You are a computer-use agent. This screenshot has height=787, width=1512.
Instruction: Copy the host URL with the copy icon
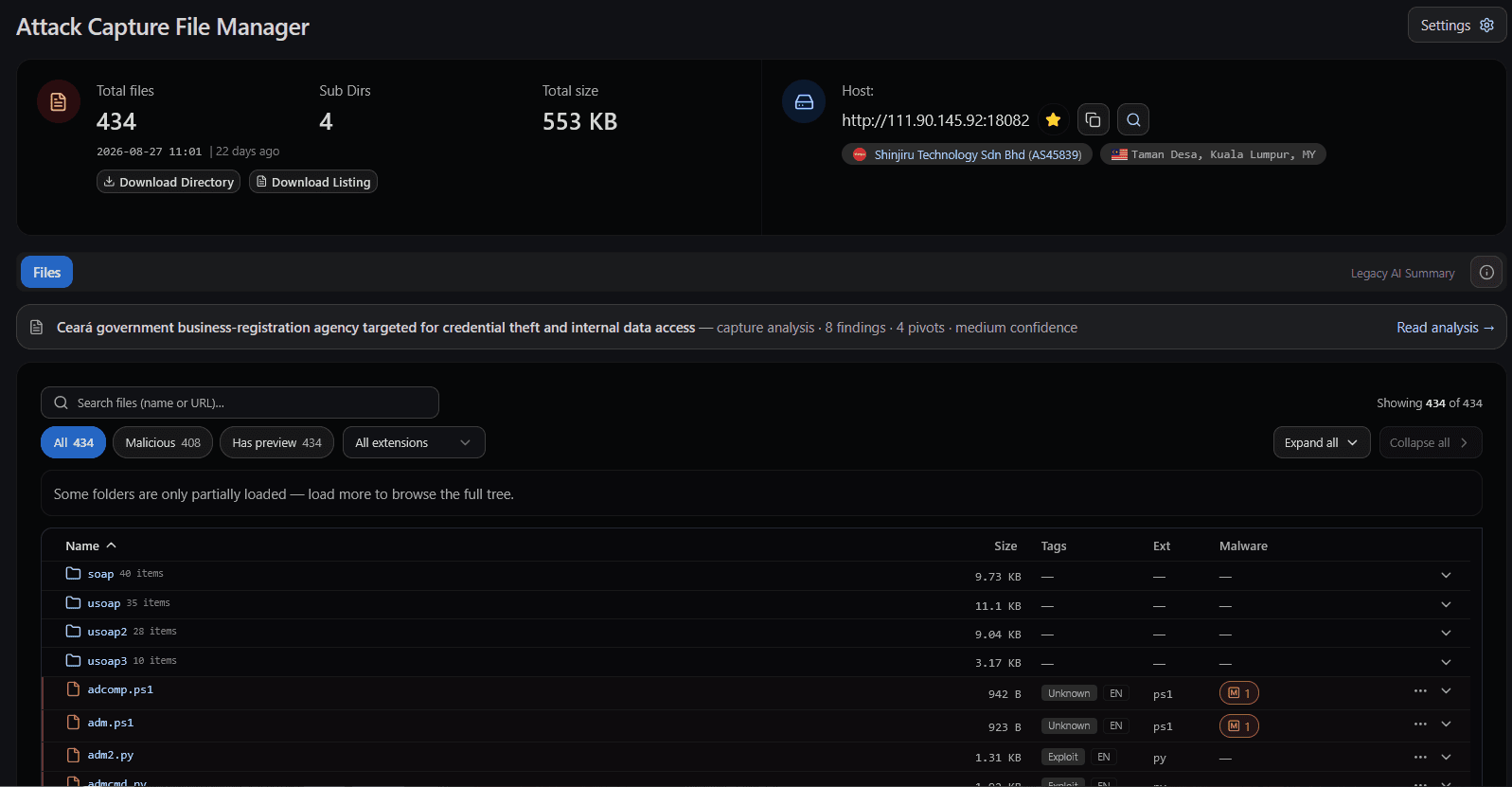pos(1093,119)
